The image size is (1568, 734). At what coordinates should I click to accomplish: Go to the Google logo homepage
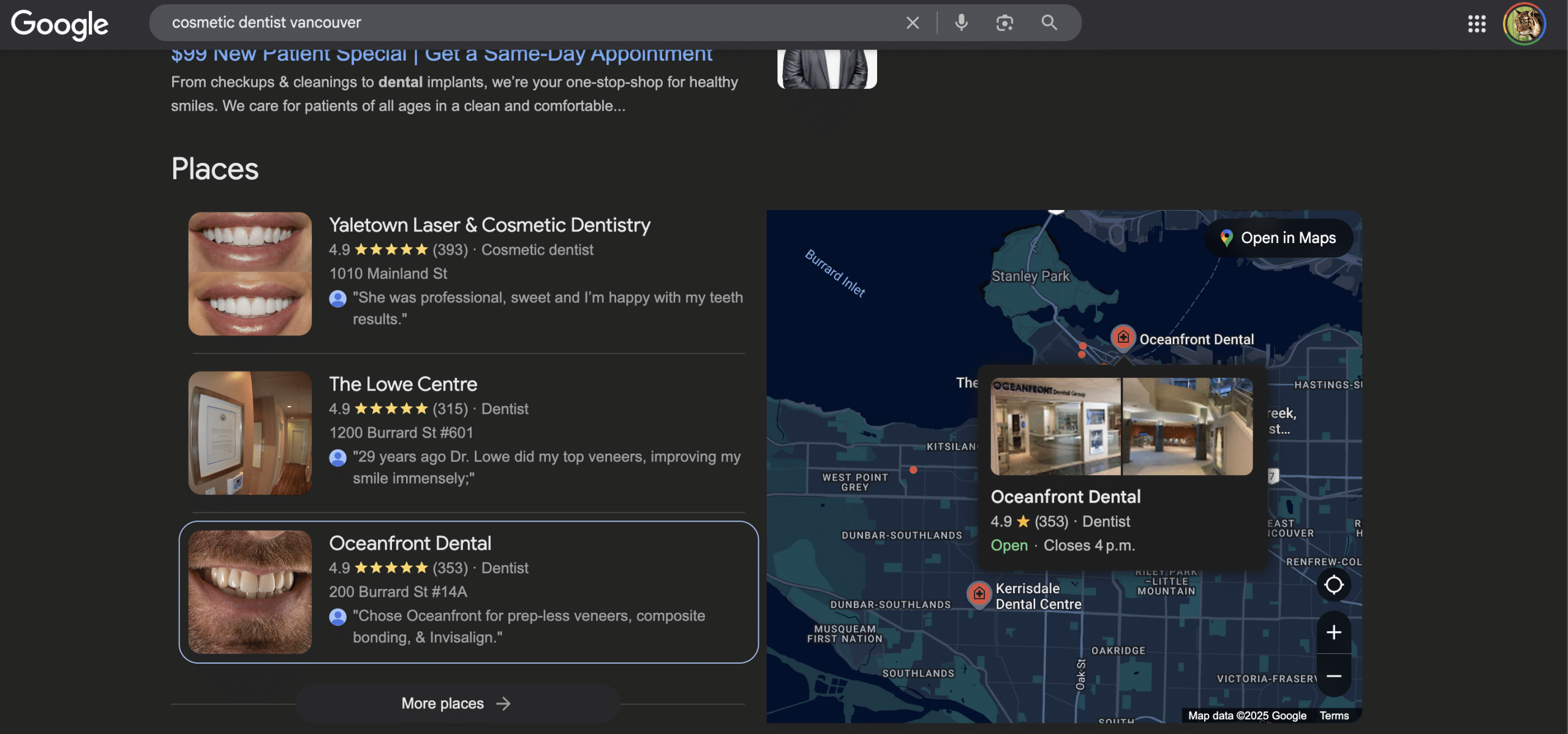(59, 24)
